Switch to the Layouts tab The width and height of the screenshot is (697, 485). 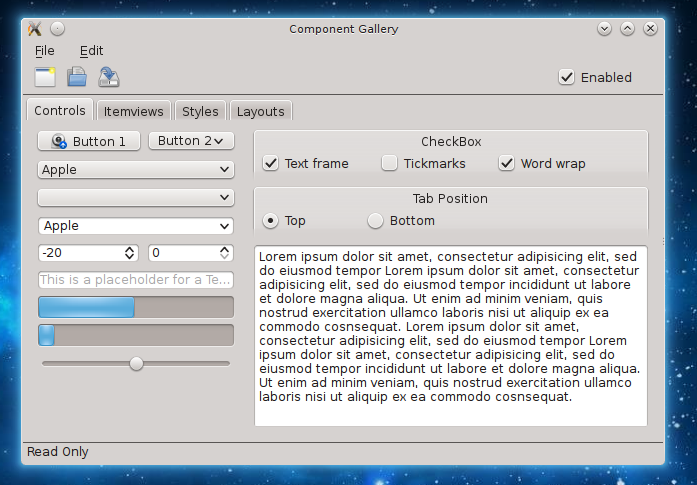pyautogui.click(x=260, y=111)
